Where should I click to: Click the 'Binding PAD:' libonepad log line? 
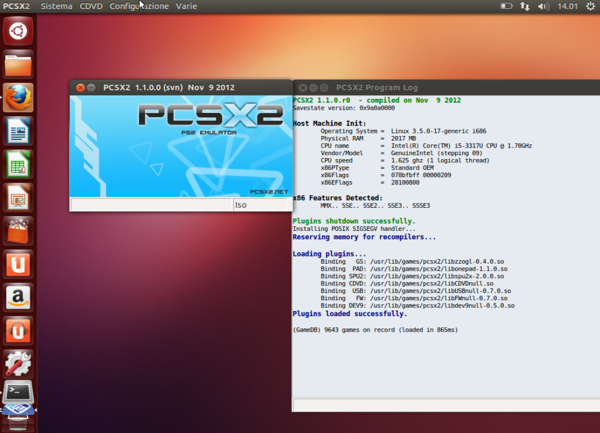414,269
